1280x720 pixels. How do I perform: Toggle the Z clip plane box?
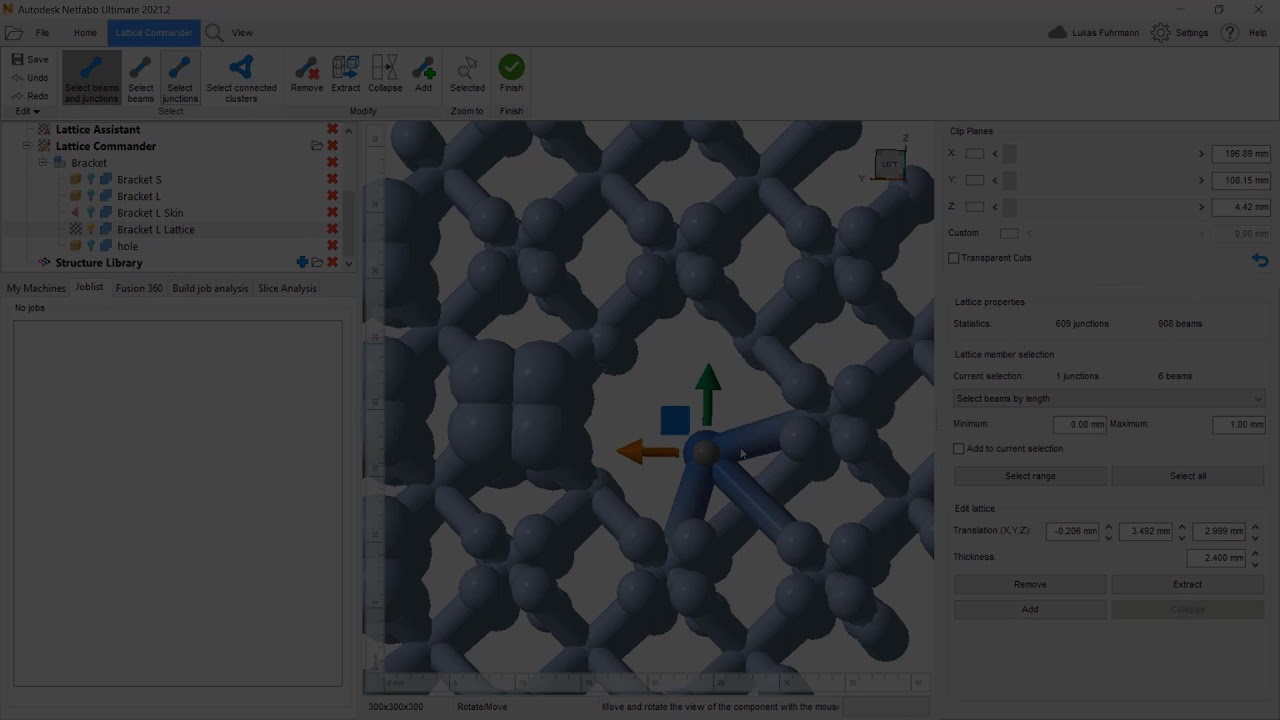point(975,207)
